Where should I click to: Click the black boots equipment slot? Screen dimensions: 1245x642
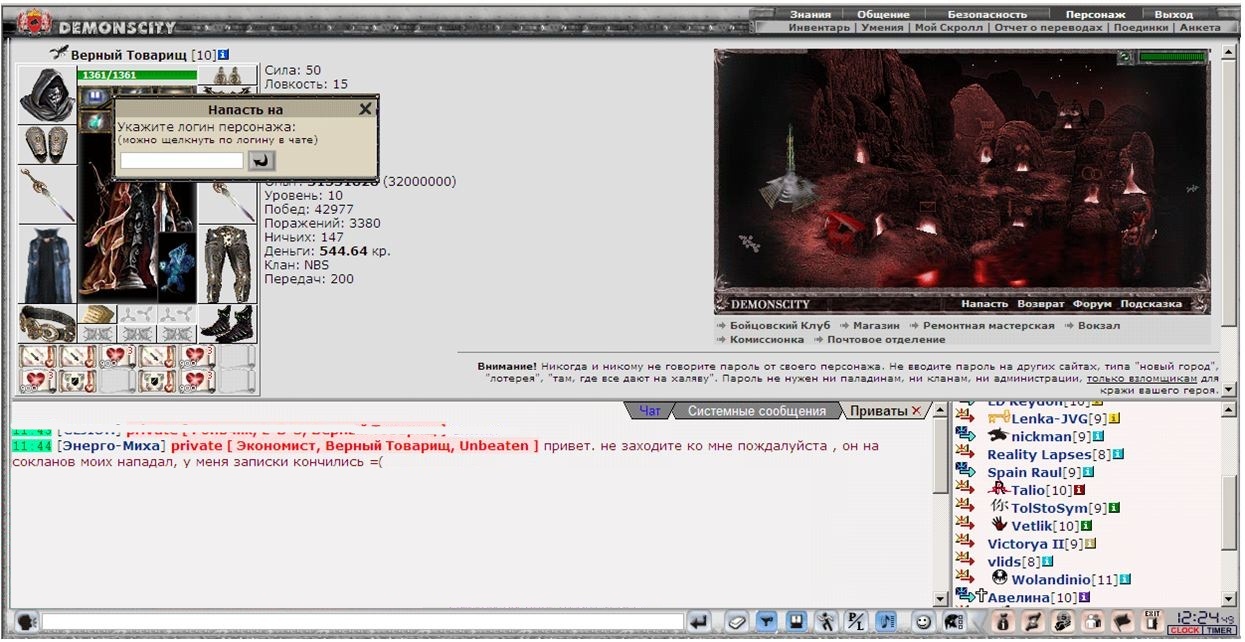coord(226,324)
